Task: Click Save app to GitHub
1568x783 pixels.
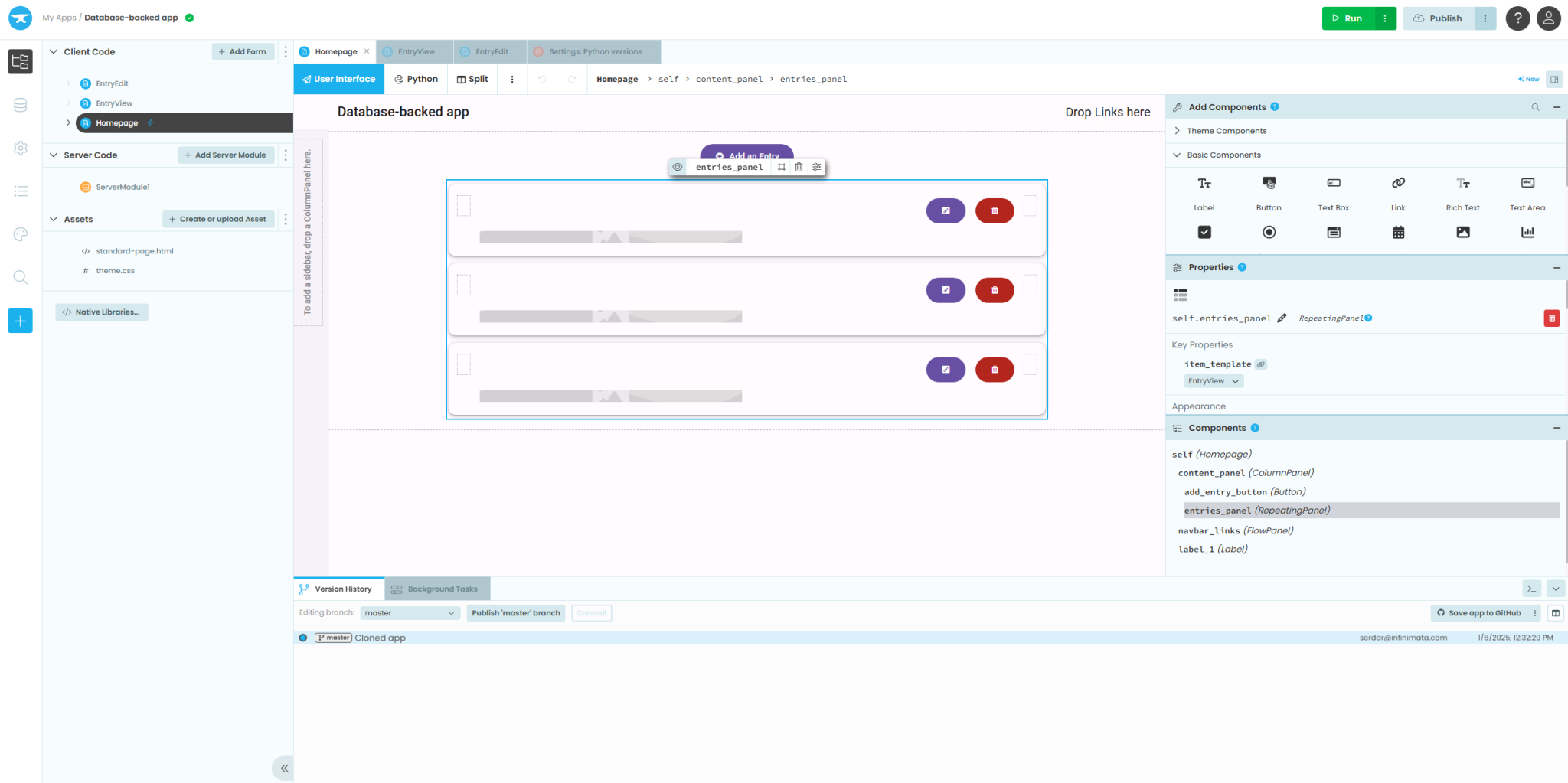Action: (1478, 613)
